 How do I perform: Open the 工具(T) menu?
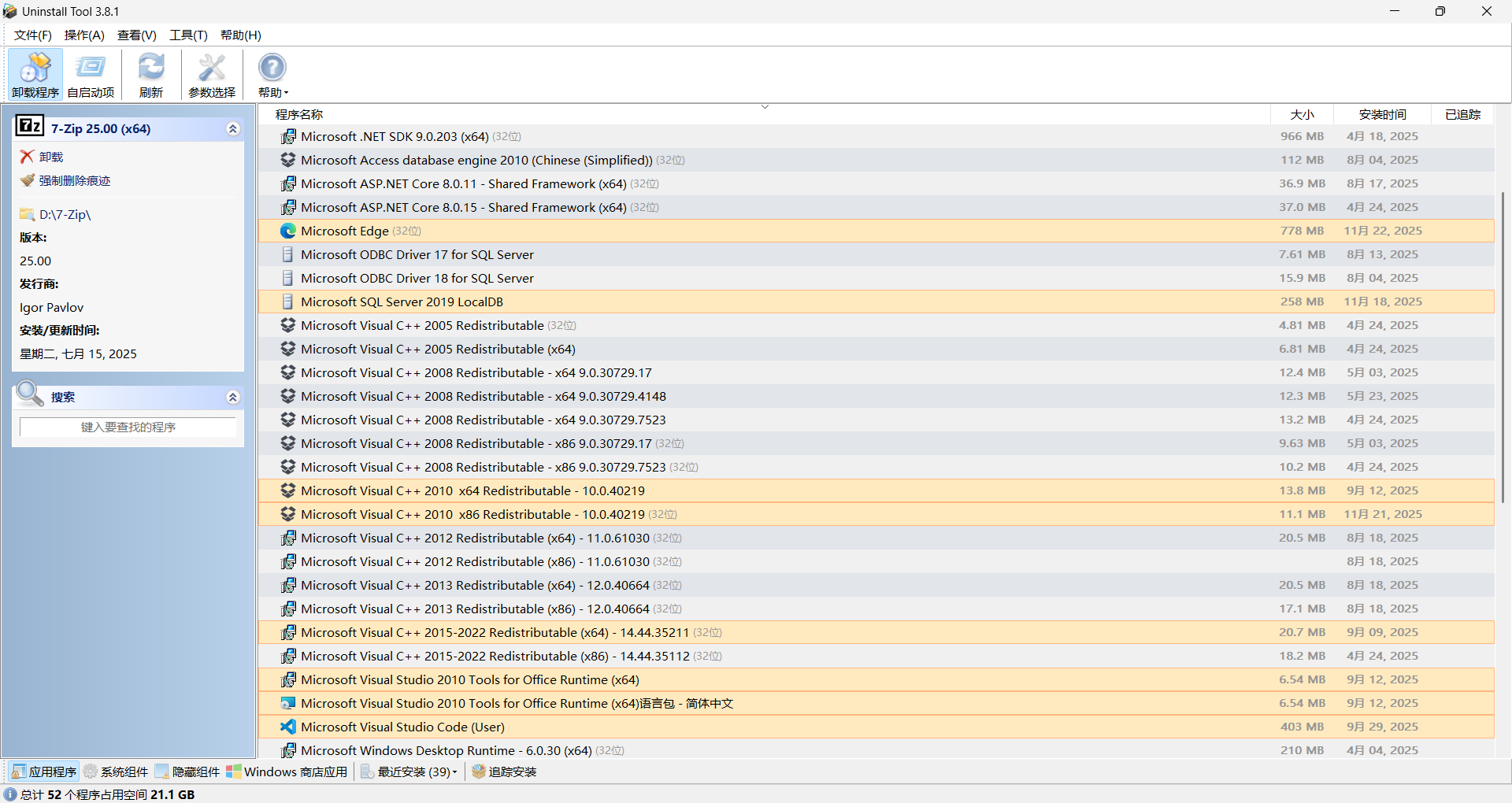[x=187, y=35]
